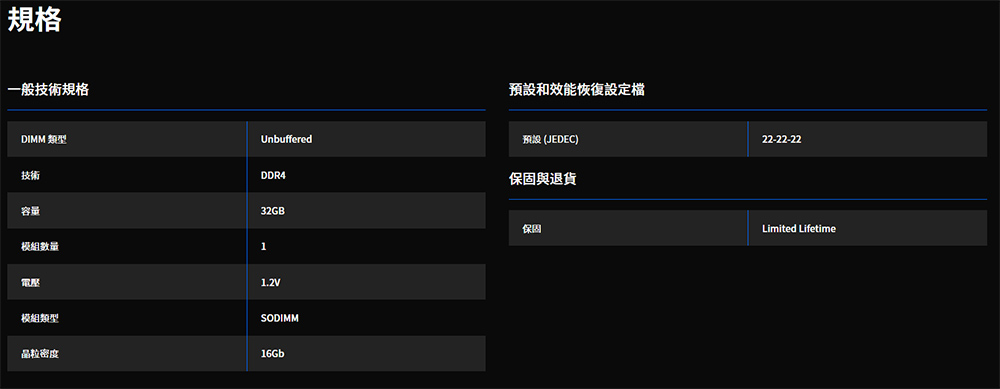Image resolution: width=1000 pixels, height=389 pixels.
Task: Select the 一般技術規格 section heading
Action: pos(48,90)
